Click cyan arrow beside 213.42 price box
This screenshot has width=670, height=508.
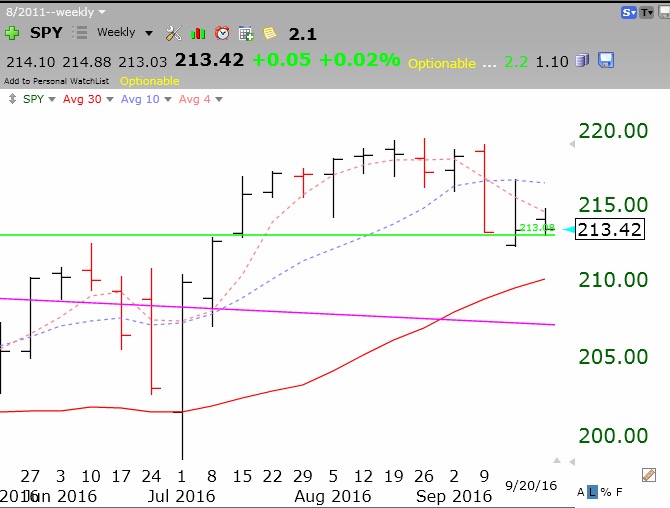568,229
